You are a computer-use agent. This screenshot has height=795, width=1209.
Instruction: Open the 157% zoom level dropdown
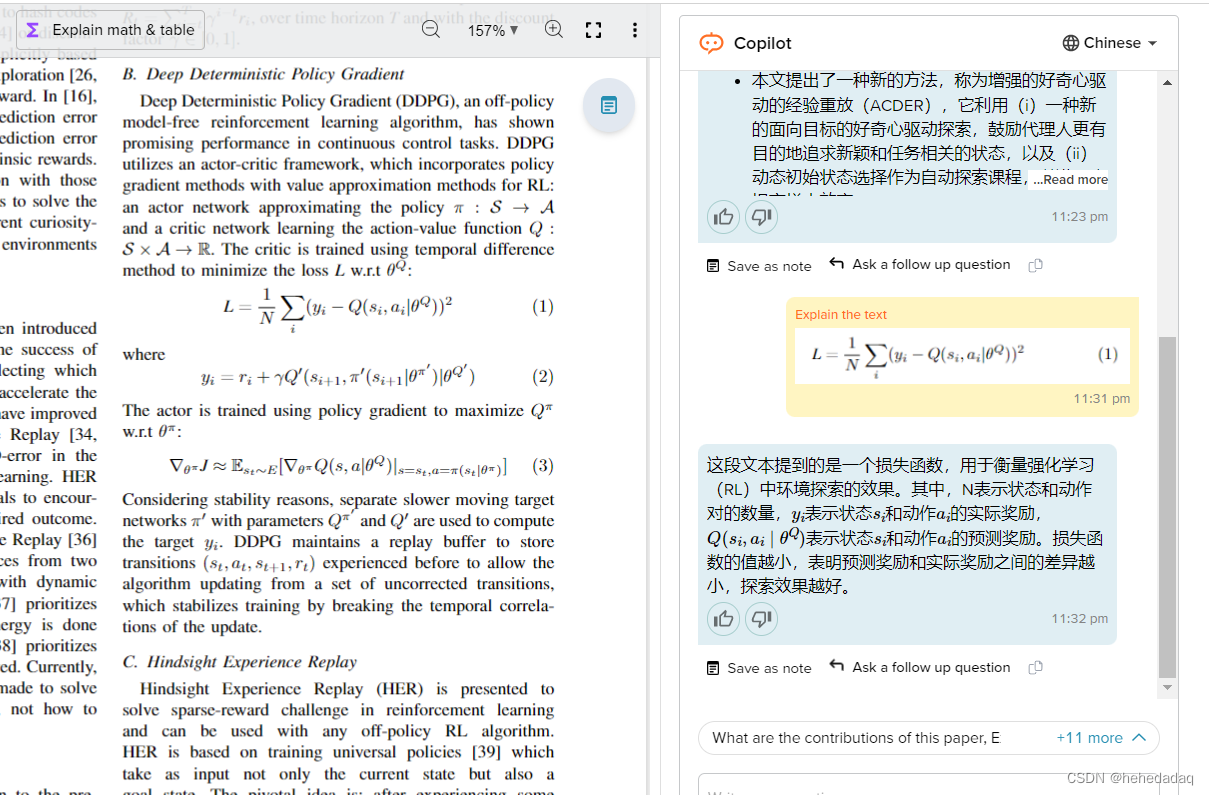[492, 30]
